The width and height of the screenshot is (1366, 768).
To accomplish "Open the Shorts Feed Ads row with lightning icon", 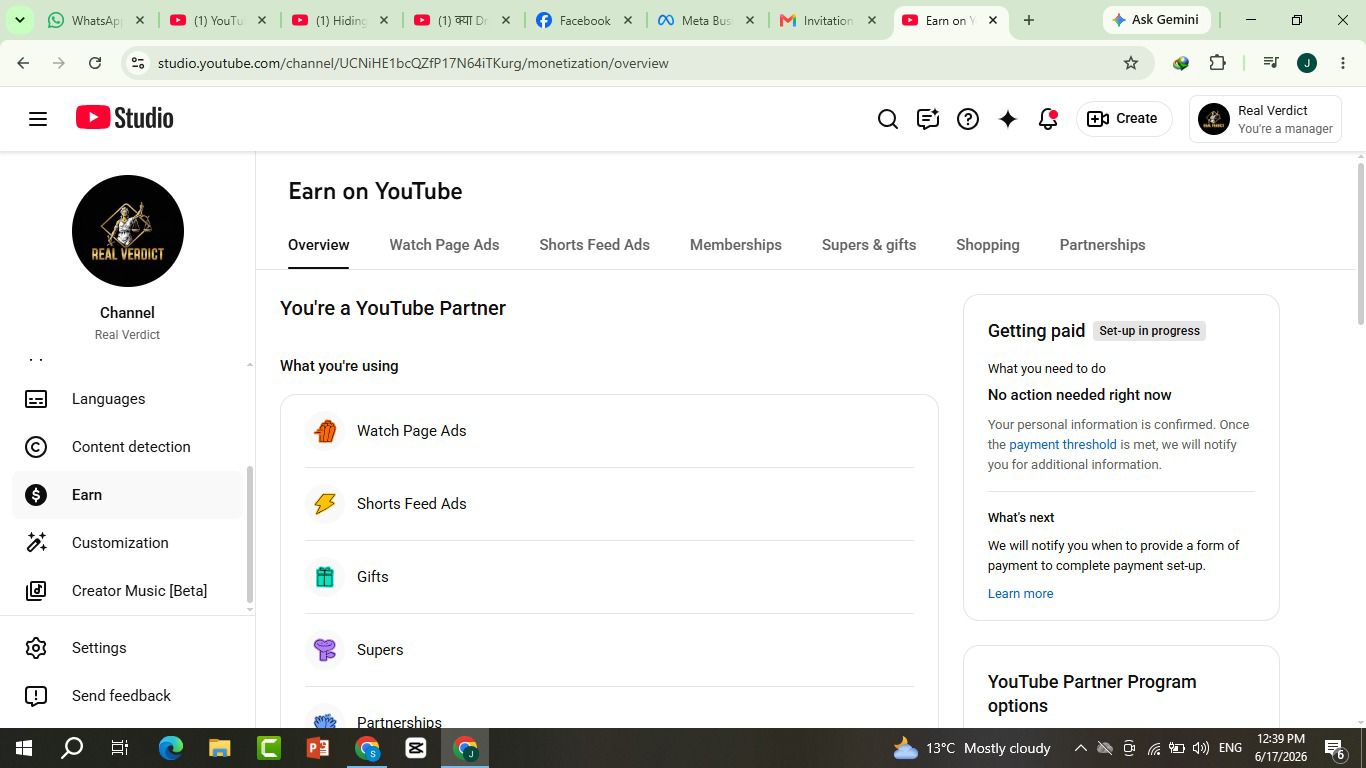I will 609,504.
